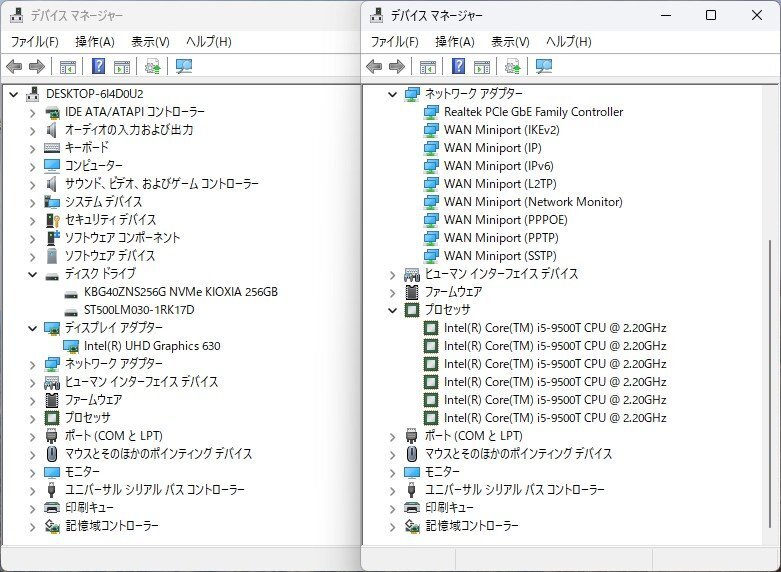Click 印刷キュー printer icon in right window
781x572 pixels.
pyautogui.click(x=412, y=508)
